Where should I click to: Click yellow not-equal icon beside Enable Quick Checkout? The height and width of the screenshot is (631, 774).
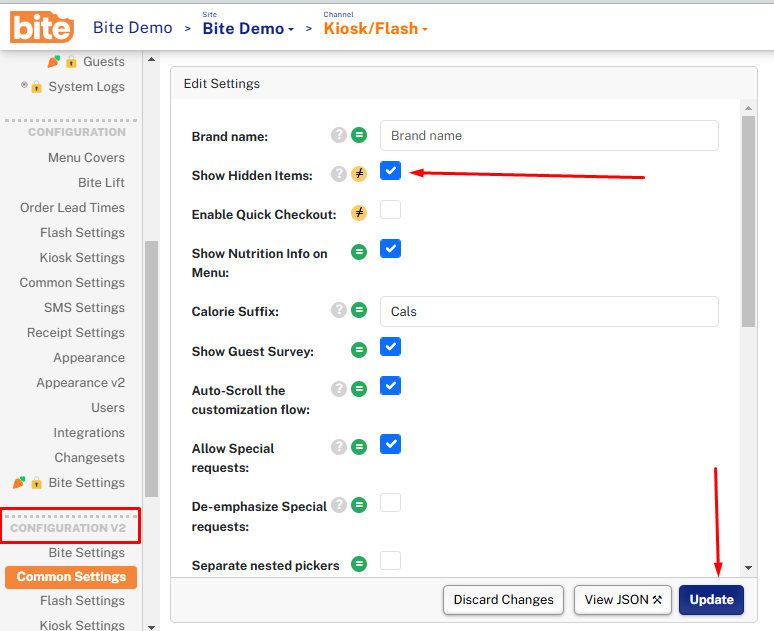359,213
